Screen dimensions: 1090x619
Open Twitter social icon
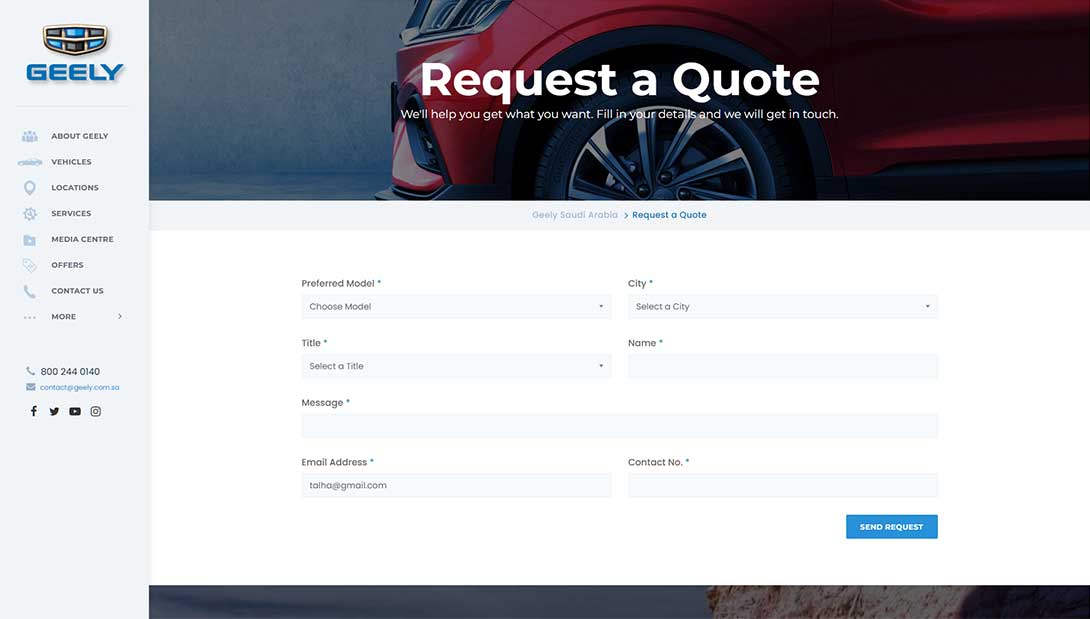click(x=54, y=411)
